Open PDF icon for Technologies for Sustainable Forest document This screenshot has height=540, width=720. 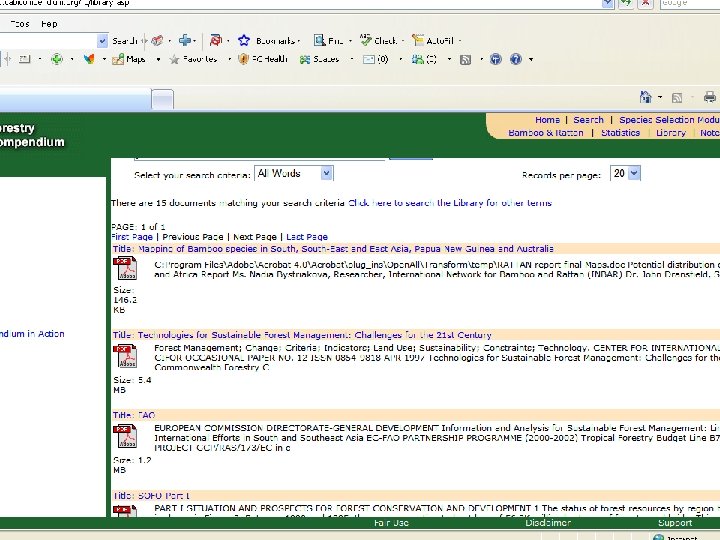tap(125, 356)
